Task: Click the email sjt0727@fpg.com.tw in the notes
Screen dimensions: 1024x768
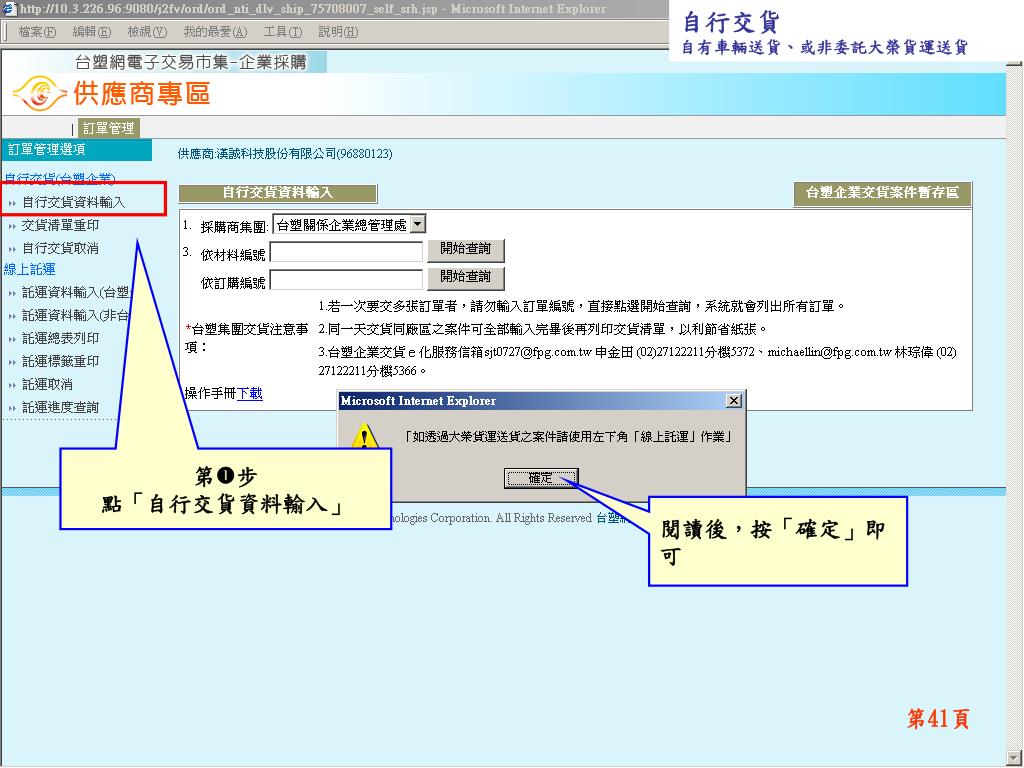Action: 537,352
